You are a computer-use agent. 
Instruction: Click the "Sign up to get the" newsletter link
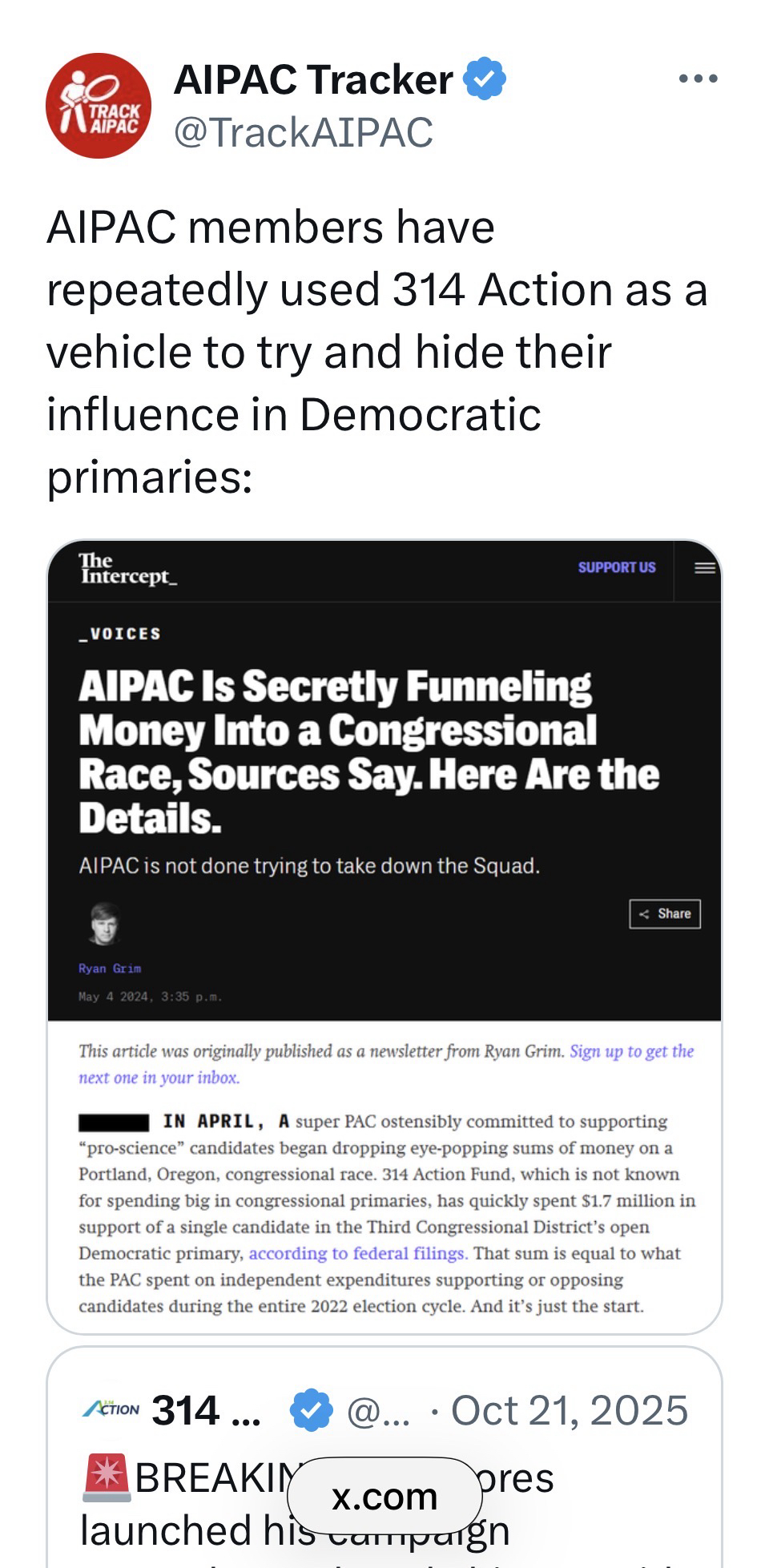pyautogui.click(x=631, y=1051)
